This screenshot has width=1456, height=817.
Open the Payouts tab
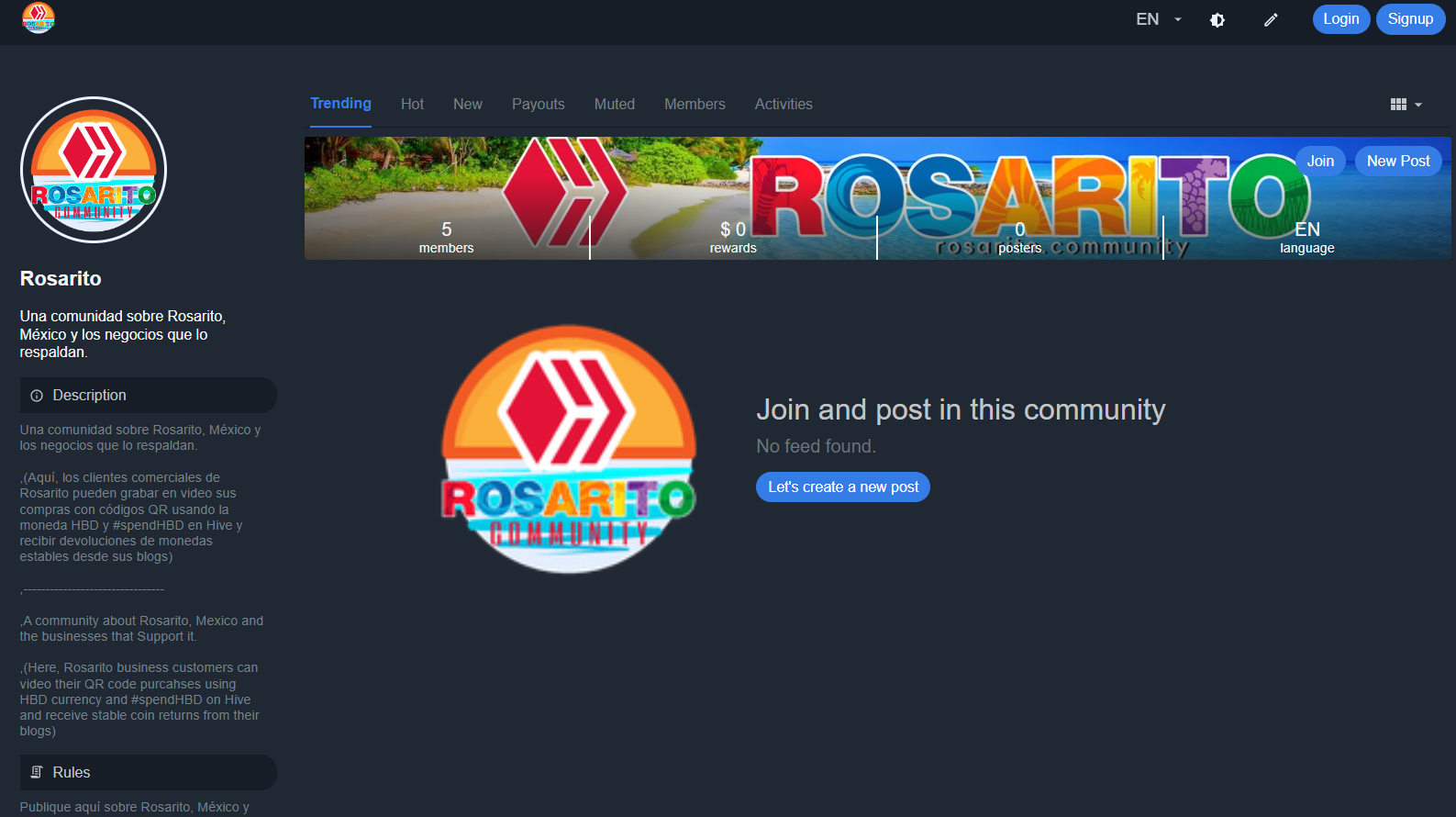(x=539, y=105)
